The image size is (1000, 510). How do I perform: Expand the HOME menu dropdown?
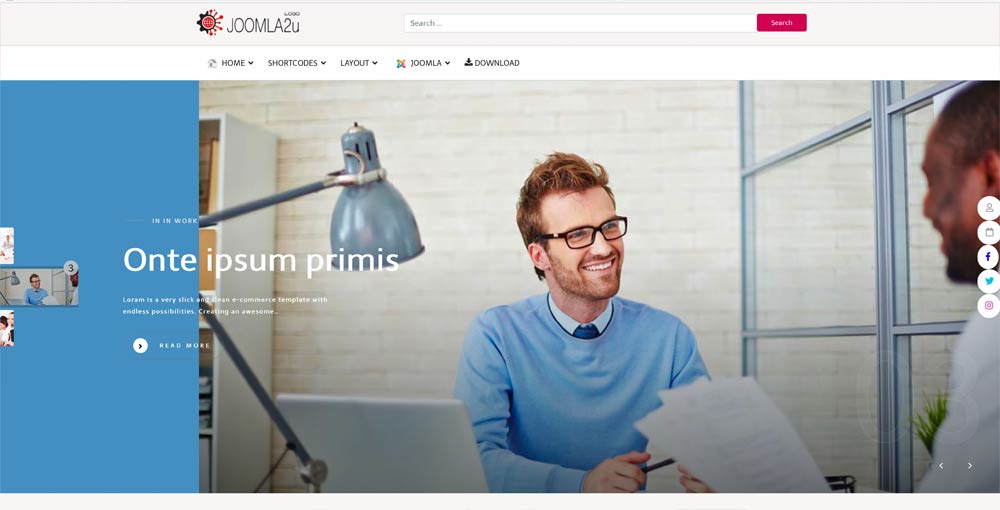click(x=237, y=63)
